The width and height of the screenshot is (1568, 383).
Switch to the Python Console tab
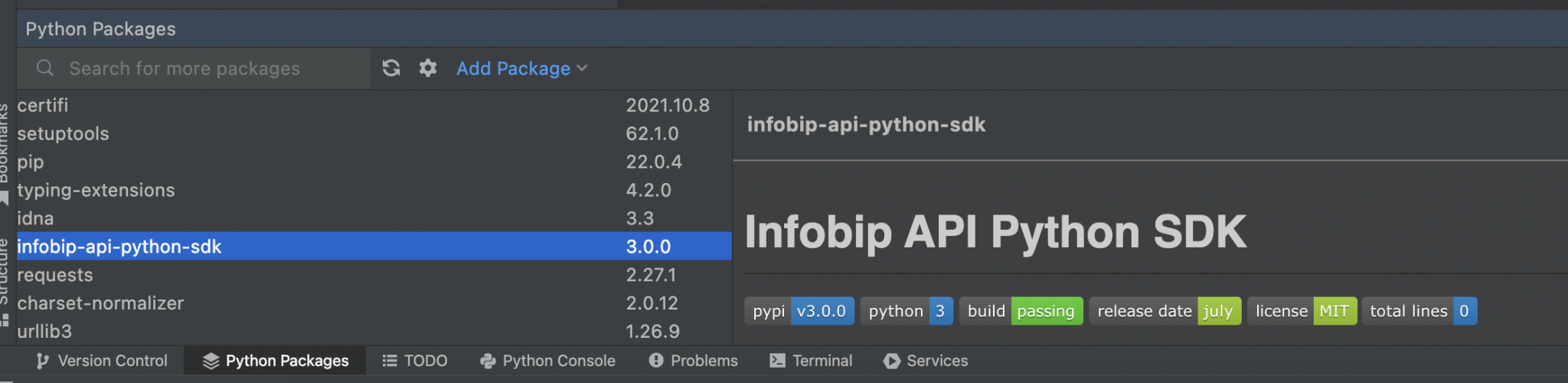tap(547, 361)
